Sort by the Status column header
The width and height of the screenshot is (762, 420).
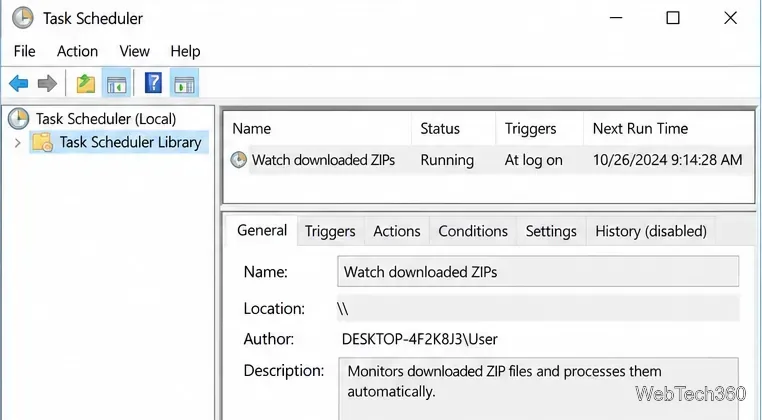[453, 128]
